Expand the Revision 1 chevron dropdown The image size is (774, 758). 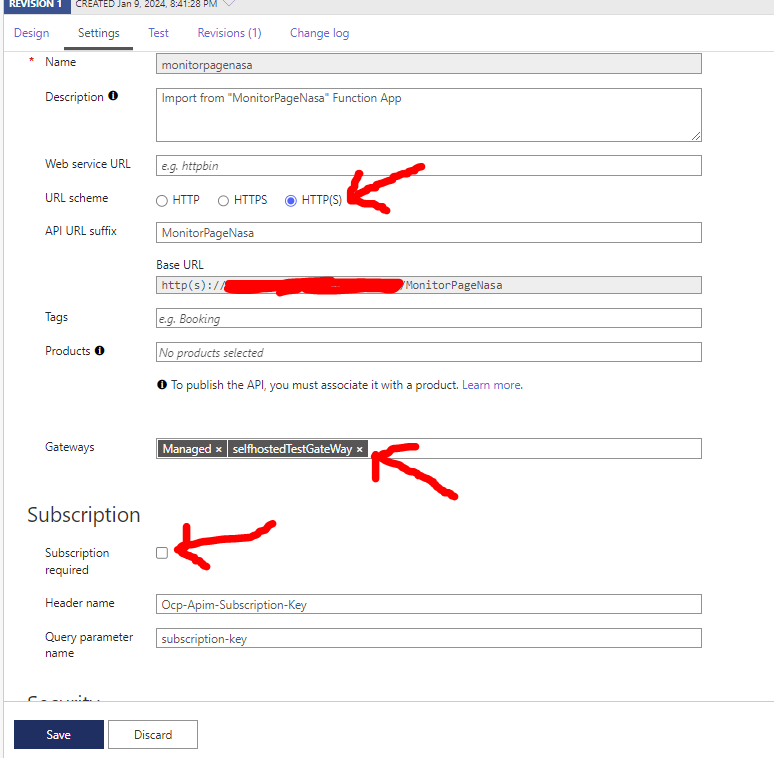pyautogui.click(x=229, y=4)
